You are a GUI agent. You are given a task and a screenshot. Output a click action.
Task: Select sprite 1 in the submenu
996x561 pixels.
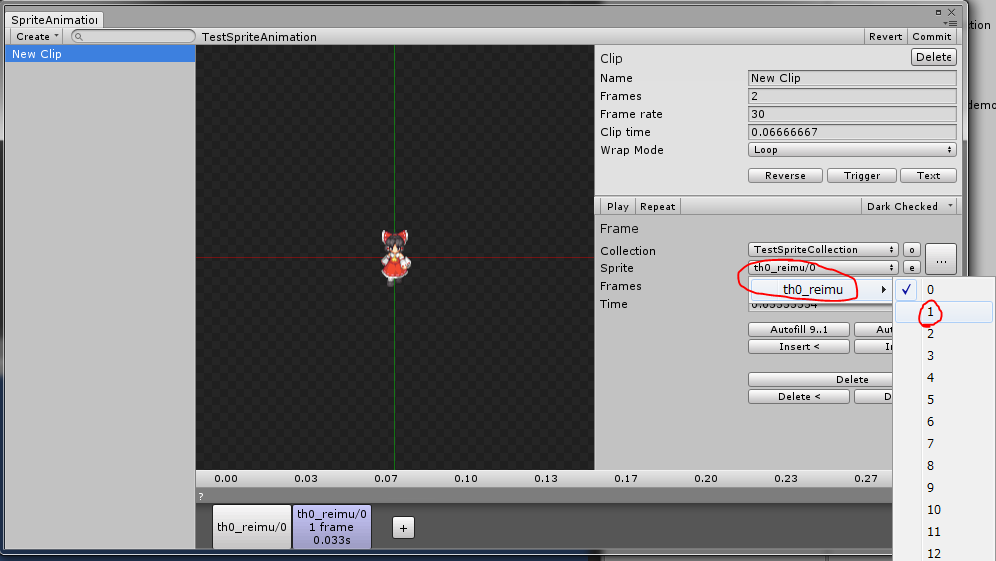point(944,312)
